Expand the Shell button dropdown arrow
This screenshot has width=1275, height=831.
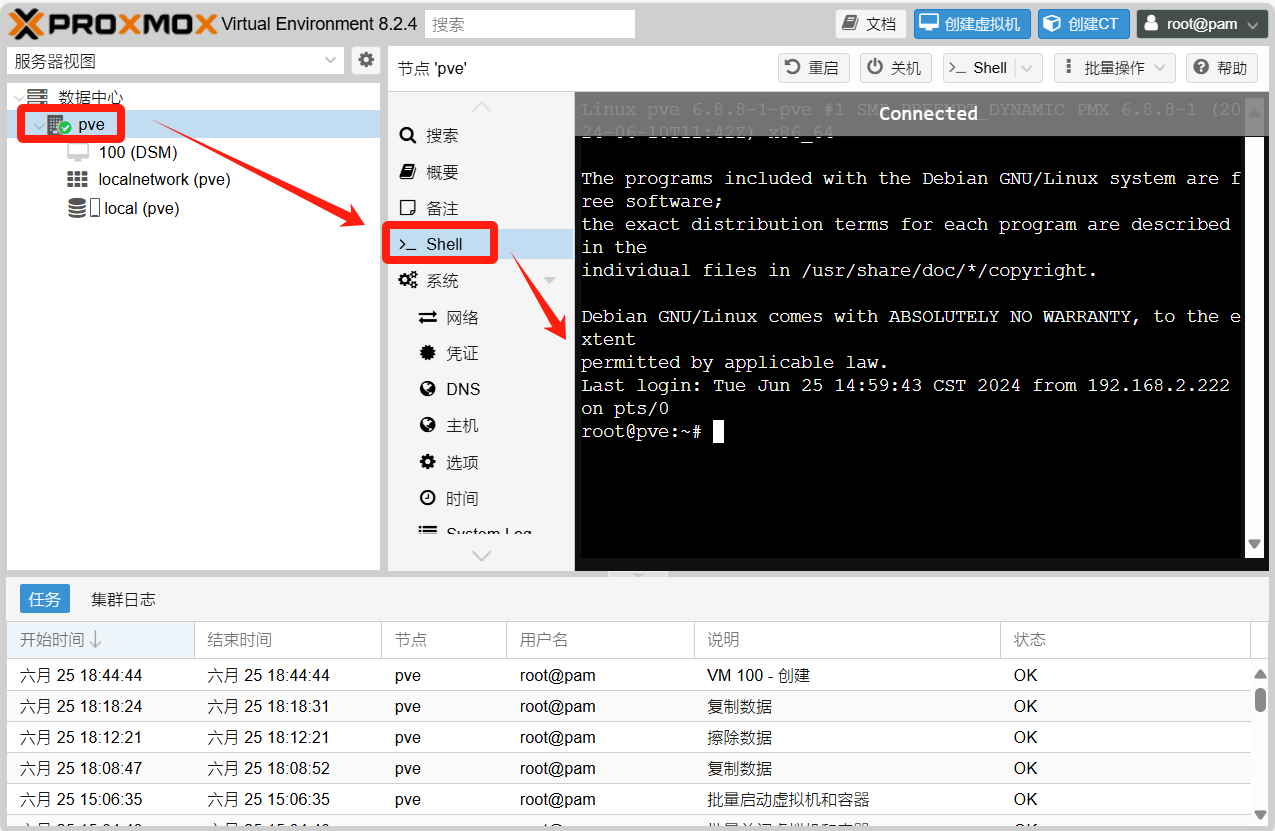pos(1027,68)
